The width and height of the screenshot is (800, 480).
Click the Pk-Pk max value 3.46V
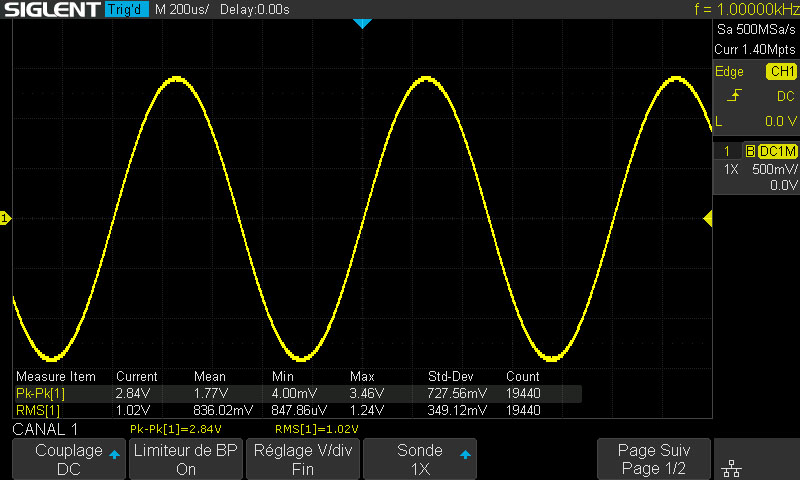(366, 393)
